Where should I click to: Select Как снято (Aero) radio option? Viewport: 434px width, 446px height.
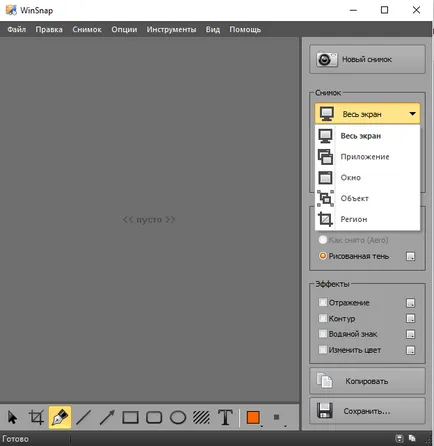pyautogui.click(x=323, y=240)
